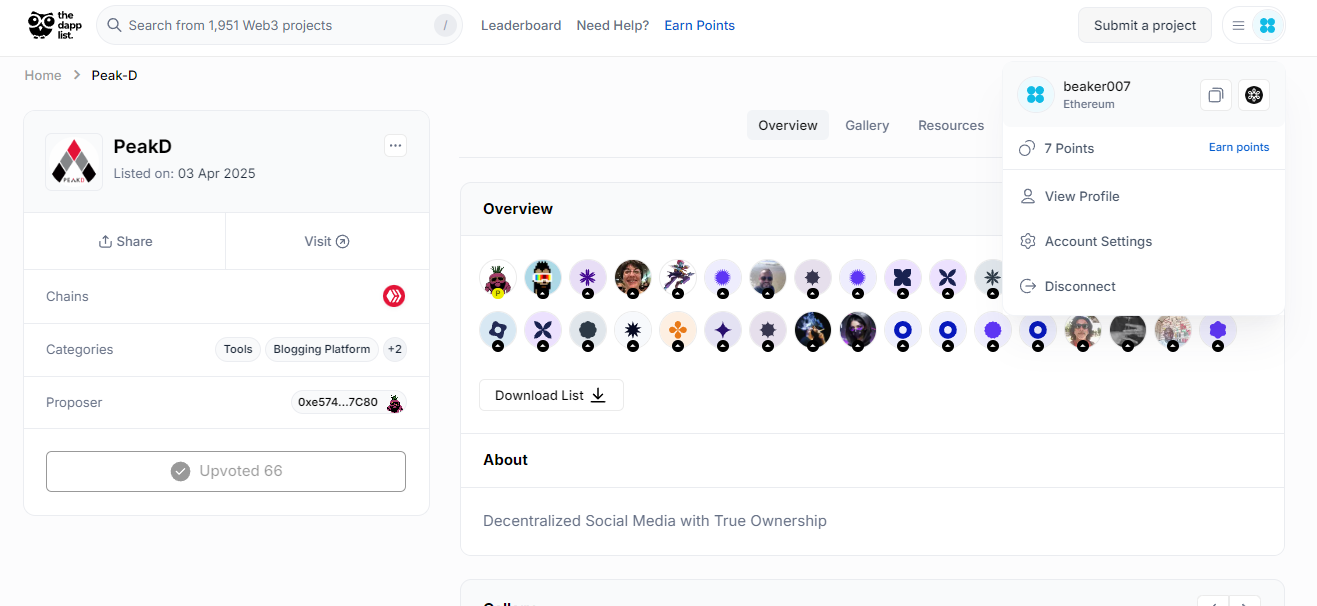Expand the +2 more categories badge
Viewport: 1317px width, 606px height.
[x=395, y=350]
